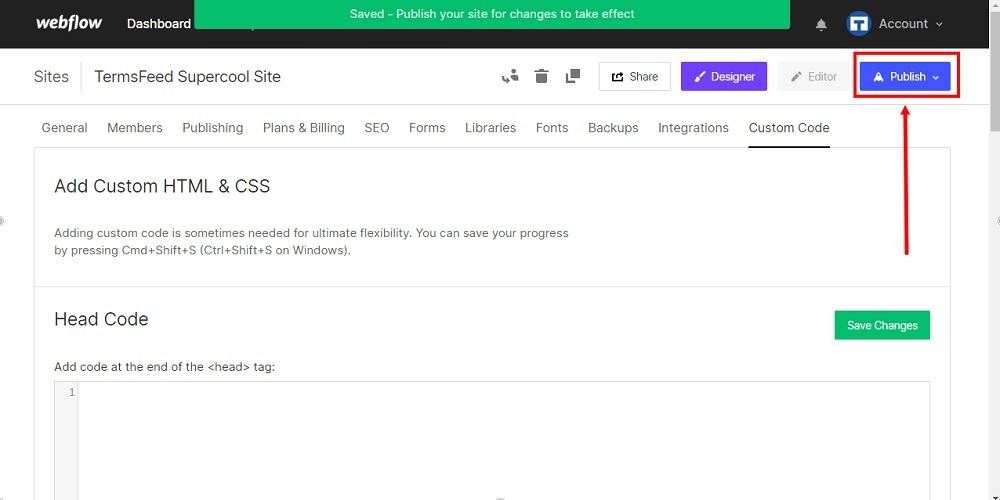Open the Account dropdown menu

pos(910,24)
